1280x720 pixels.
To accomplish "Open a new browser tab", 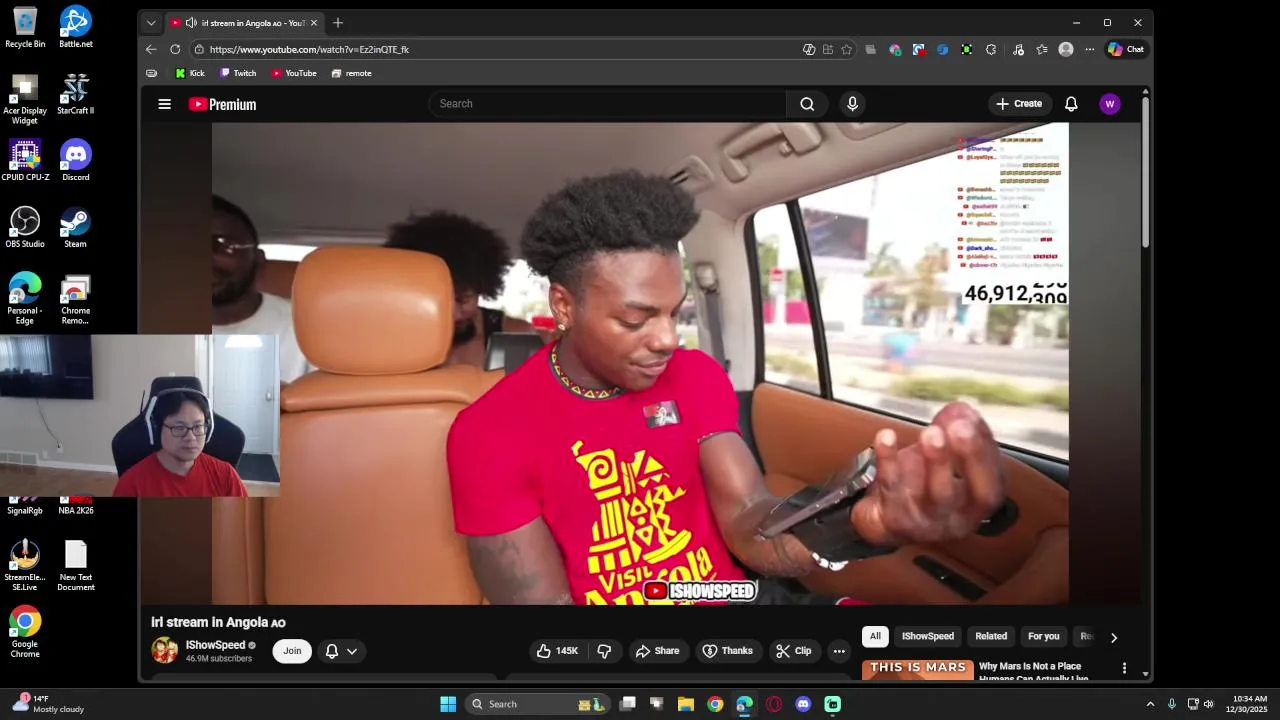I will coord(338,22).
